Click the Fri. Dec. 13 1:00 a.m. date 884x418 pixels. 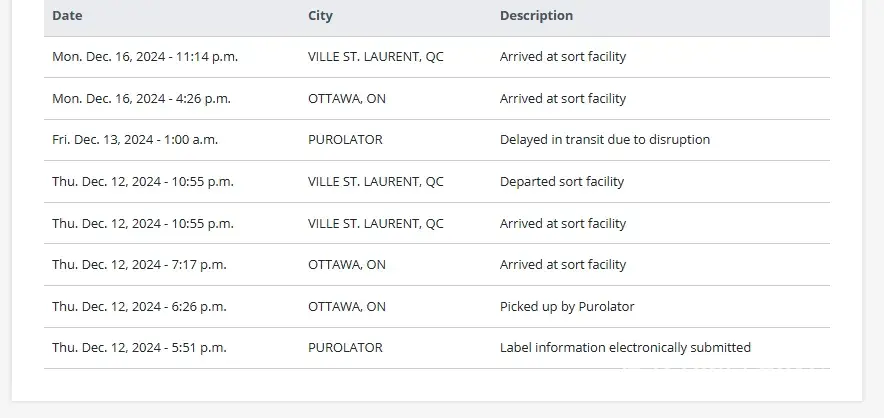point(135,140)
